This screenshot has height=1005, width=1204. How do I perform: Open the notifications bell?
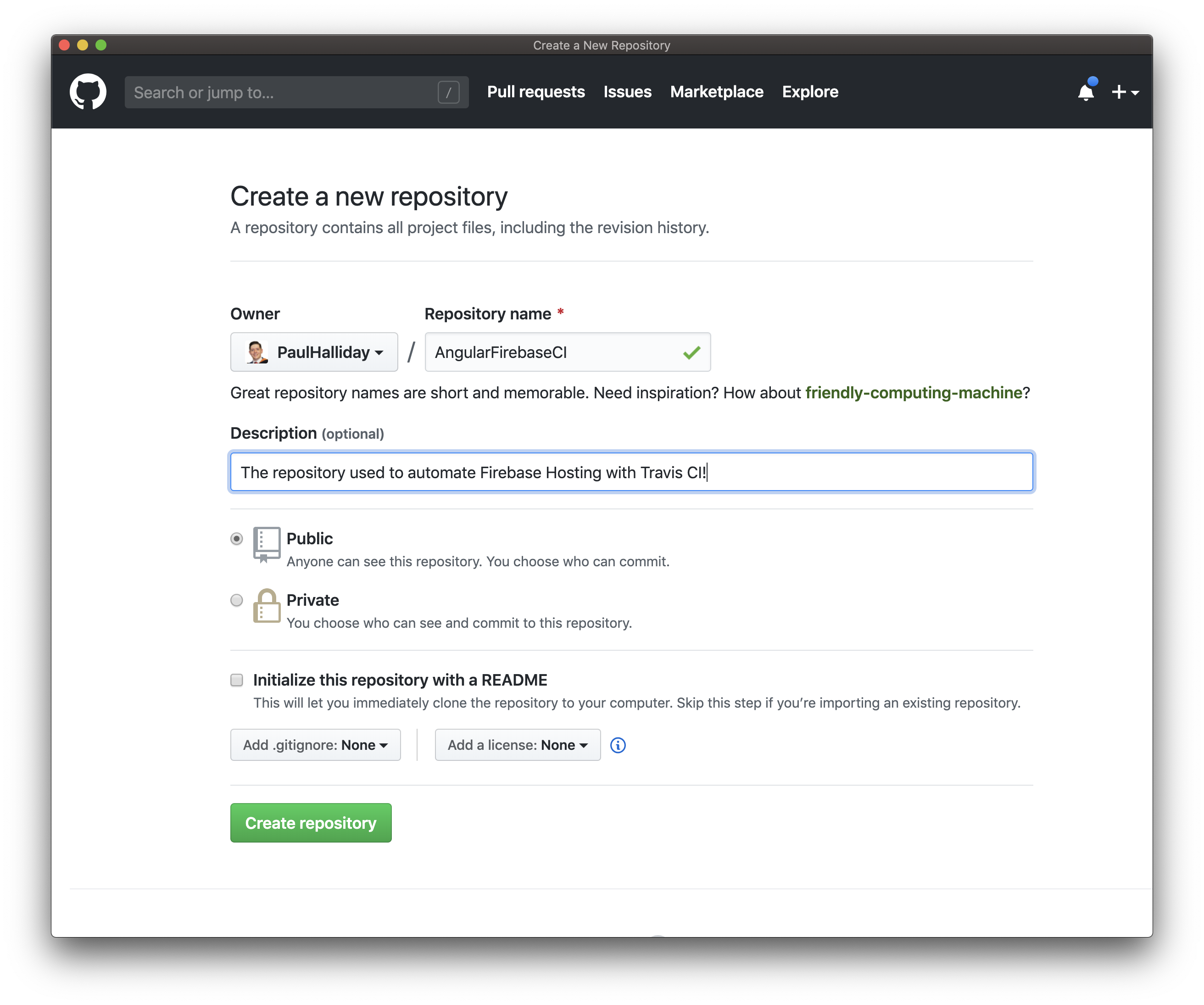[1085, 92]
